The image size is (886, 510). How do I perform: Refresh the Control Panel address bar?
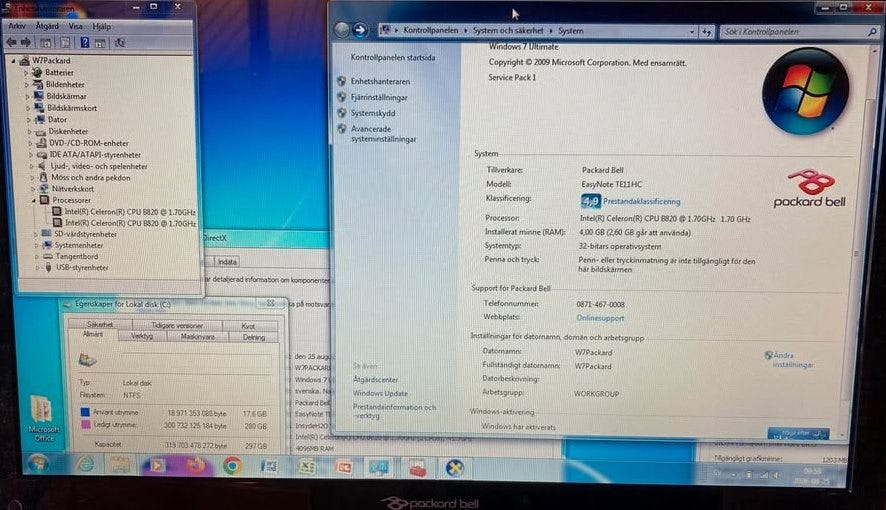(x=707, y=32)
